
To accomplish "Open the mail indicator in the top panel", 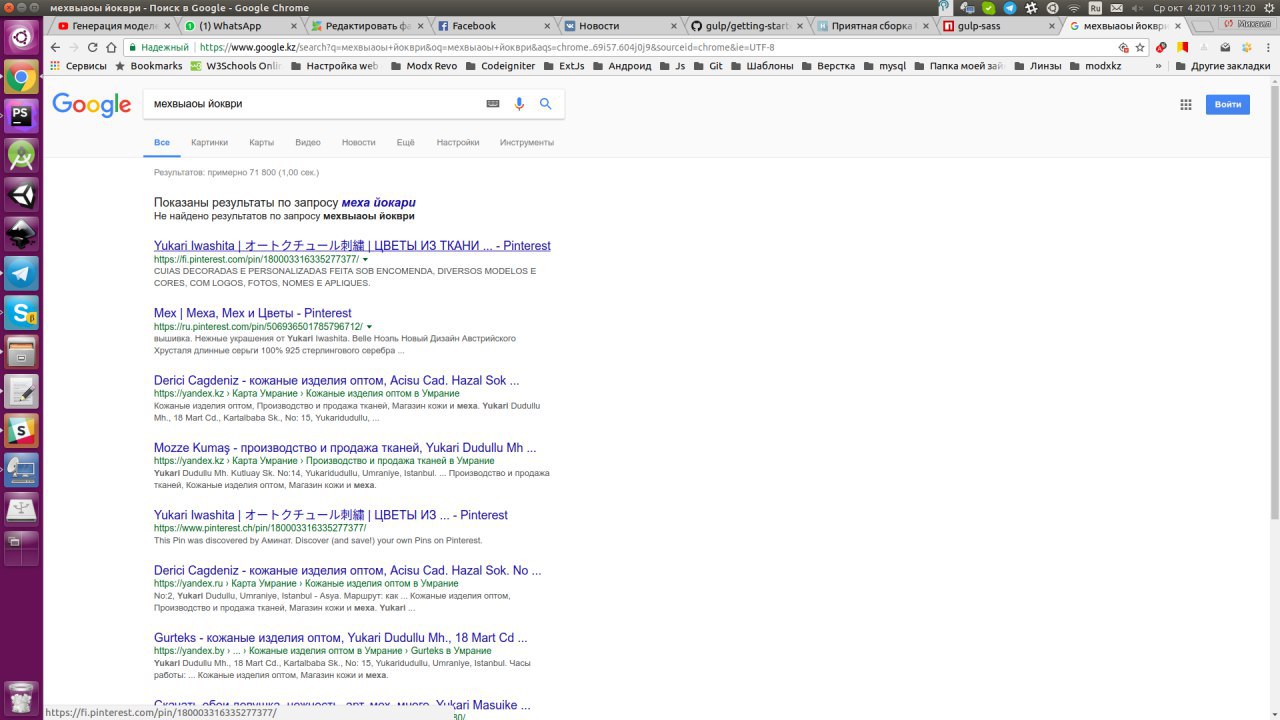I will 1117,8.
